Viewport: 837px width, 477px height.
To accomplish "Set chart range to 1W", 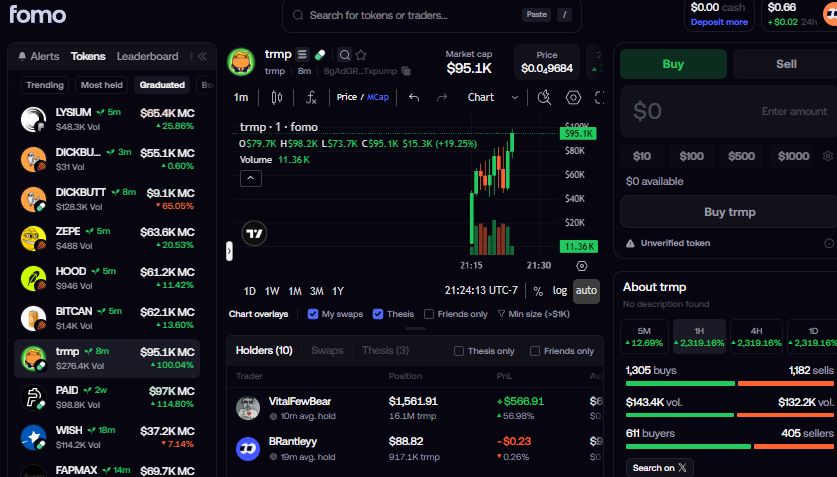I will click(272, 291).
